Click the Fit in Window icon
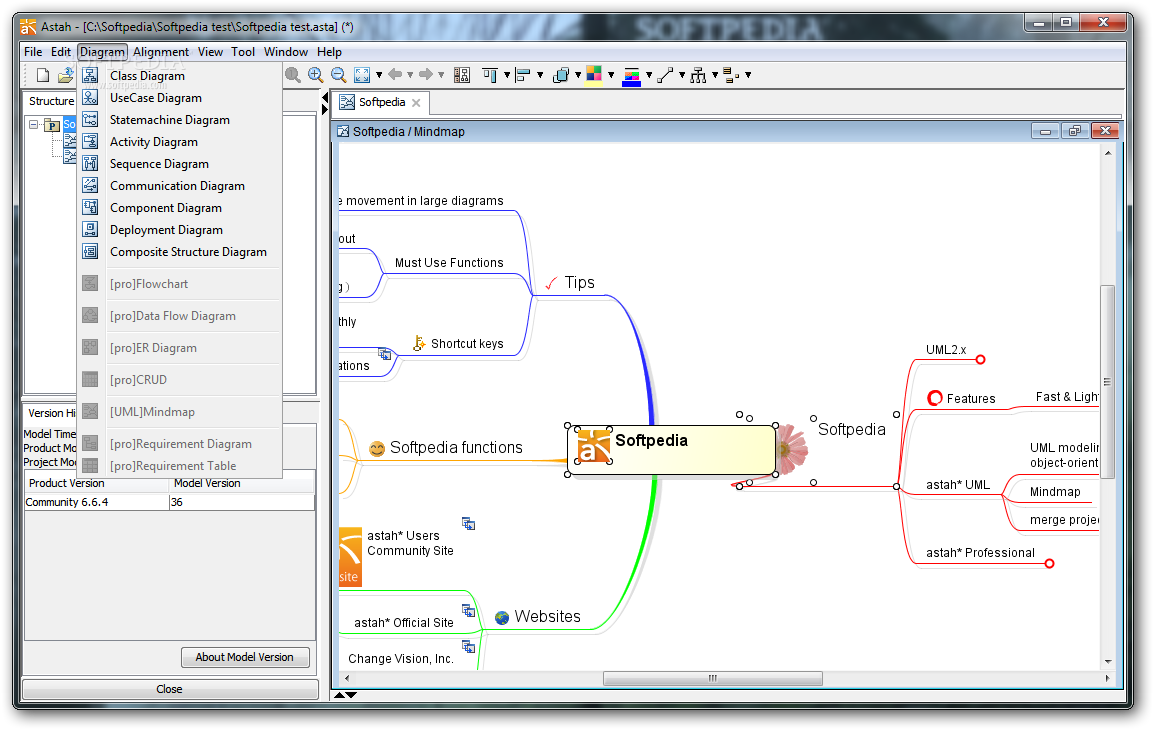The image size is (1154, 730). click(x=362, y=75)
